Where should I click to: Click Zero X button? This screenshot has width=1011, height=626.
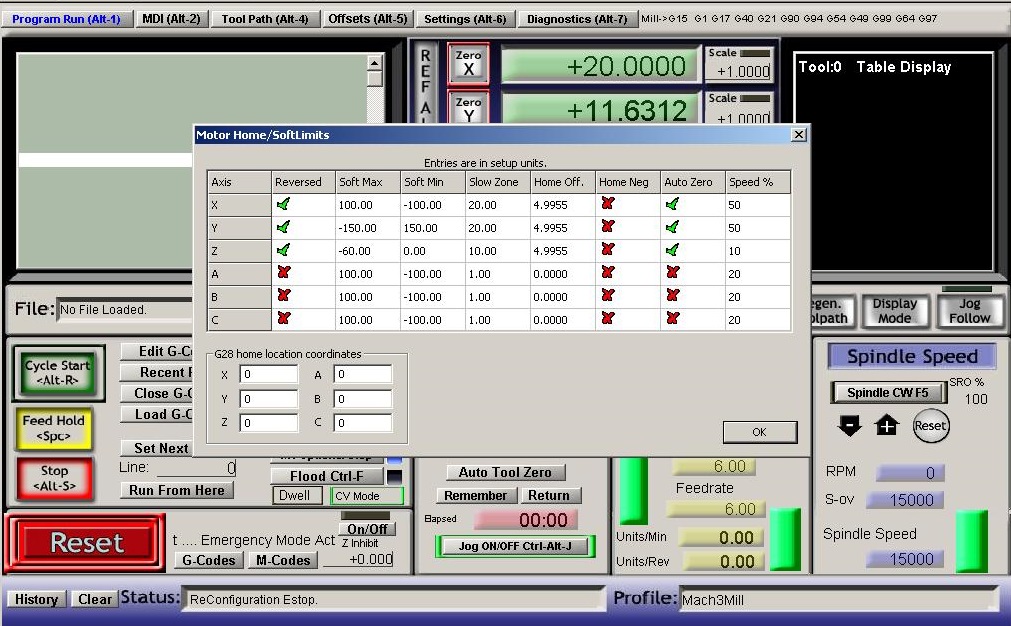[x=468, y=63]
